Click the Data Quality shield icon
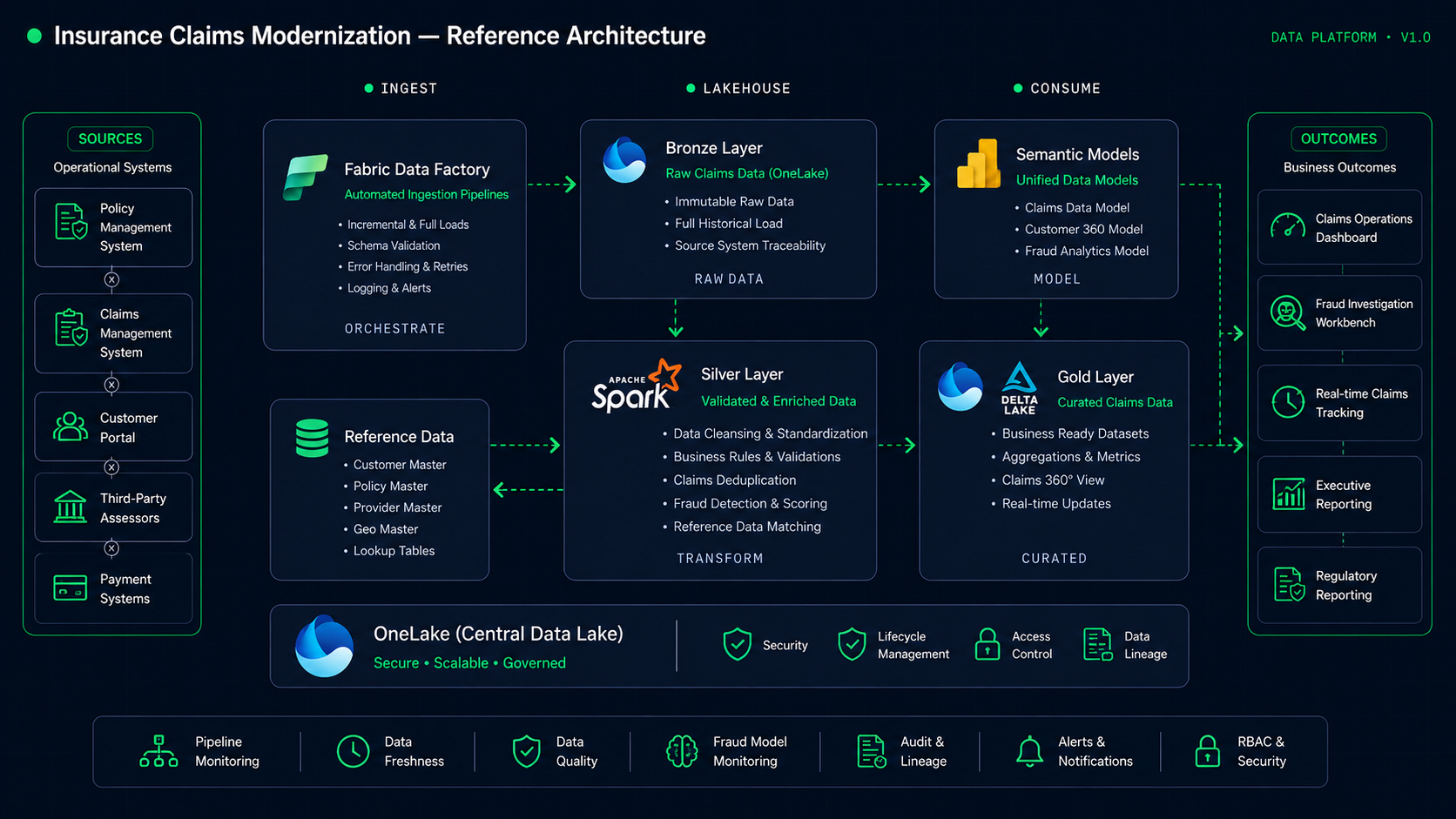 [527, 751]
